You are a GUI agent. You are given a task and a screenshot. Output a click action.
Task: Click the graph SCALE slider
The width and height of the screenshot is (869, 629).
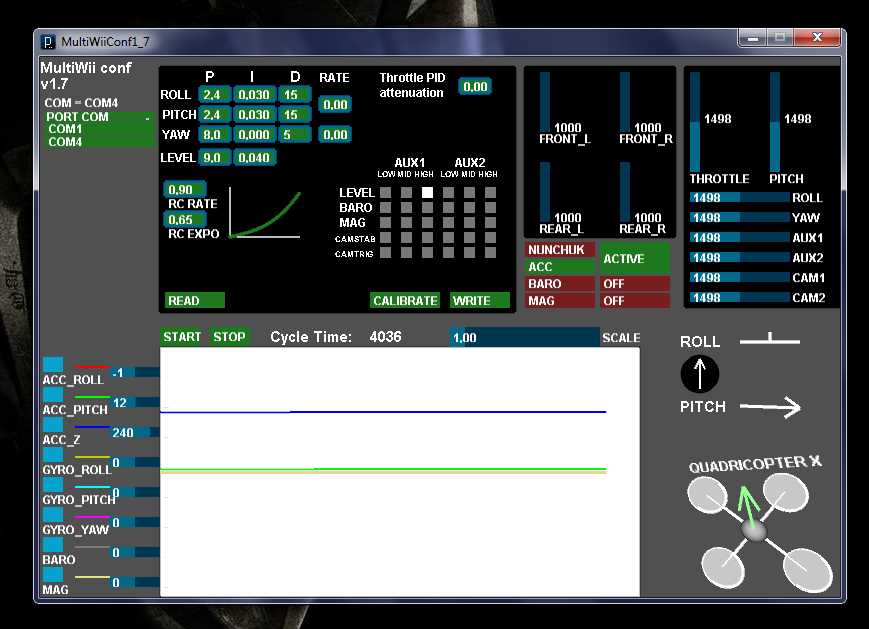point(525,337)
